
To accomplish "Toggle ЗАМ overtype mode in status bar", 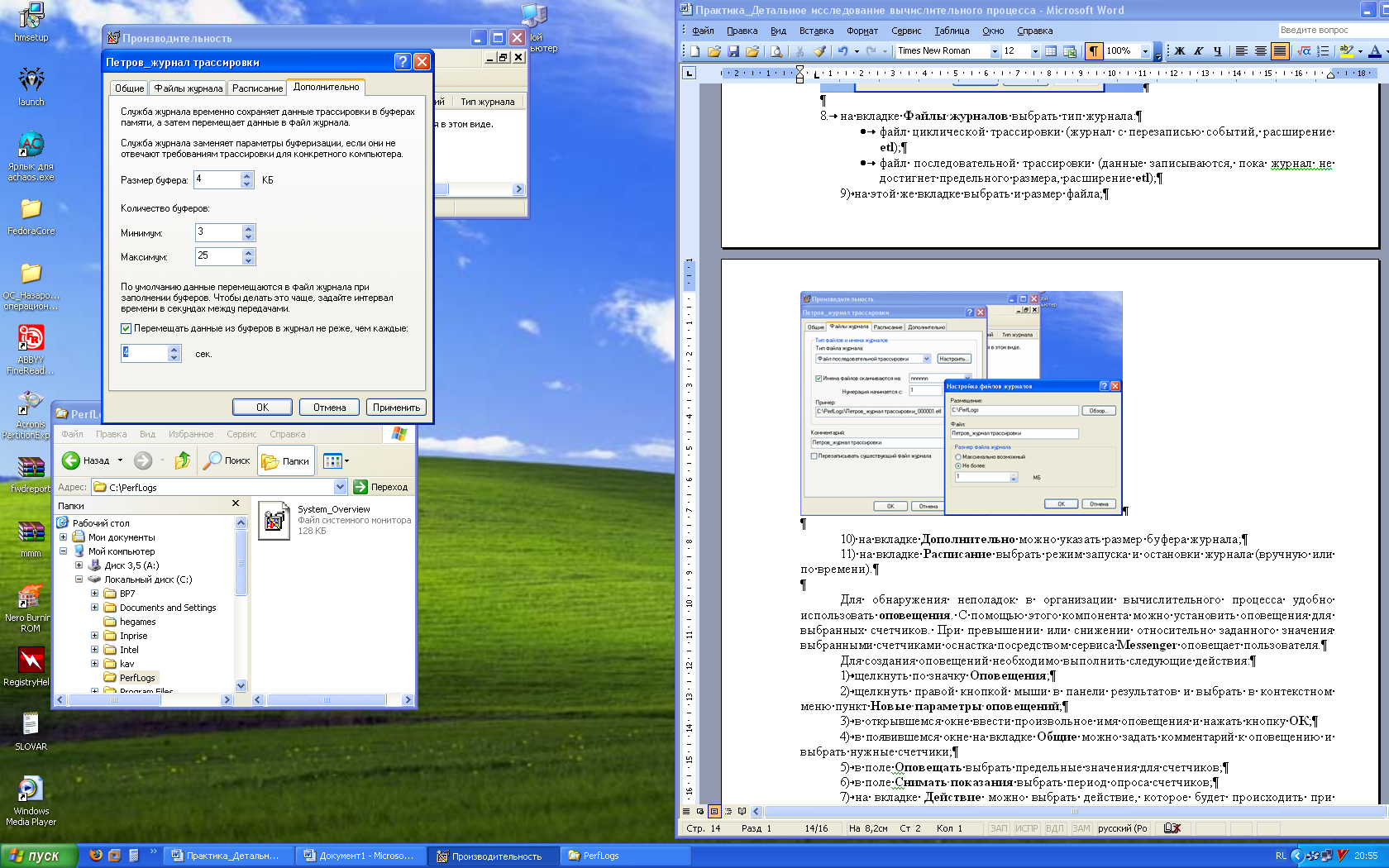I will 1081,828.
